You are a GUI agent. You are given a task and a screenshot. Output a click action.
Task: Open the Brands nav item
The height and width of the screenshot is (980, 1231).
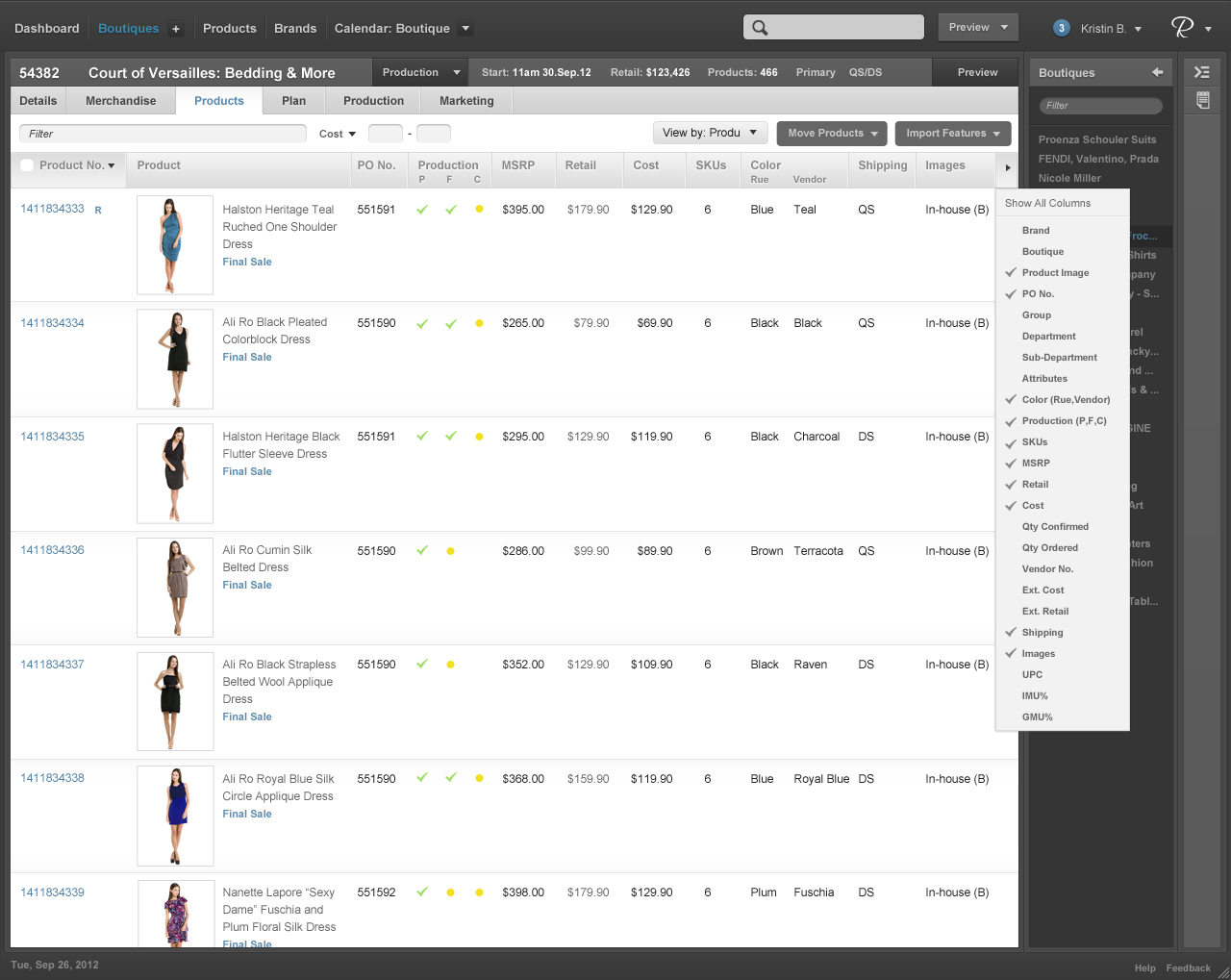click(x=295, y=29)
